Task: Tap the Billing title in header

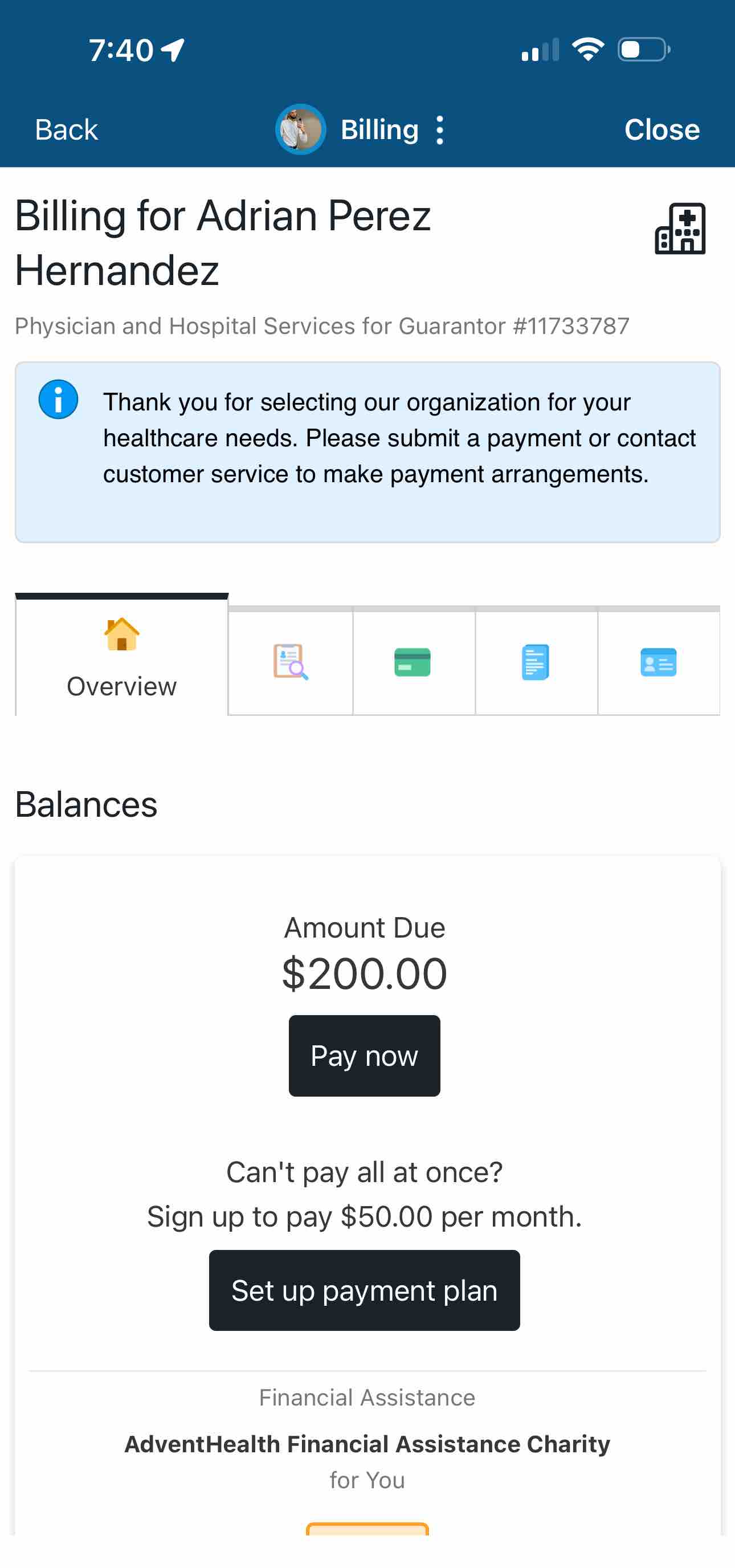Action: point(379,129)
